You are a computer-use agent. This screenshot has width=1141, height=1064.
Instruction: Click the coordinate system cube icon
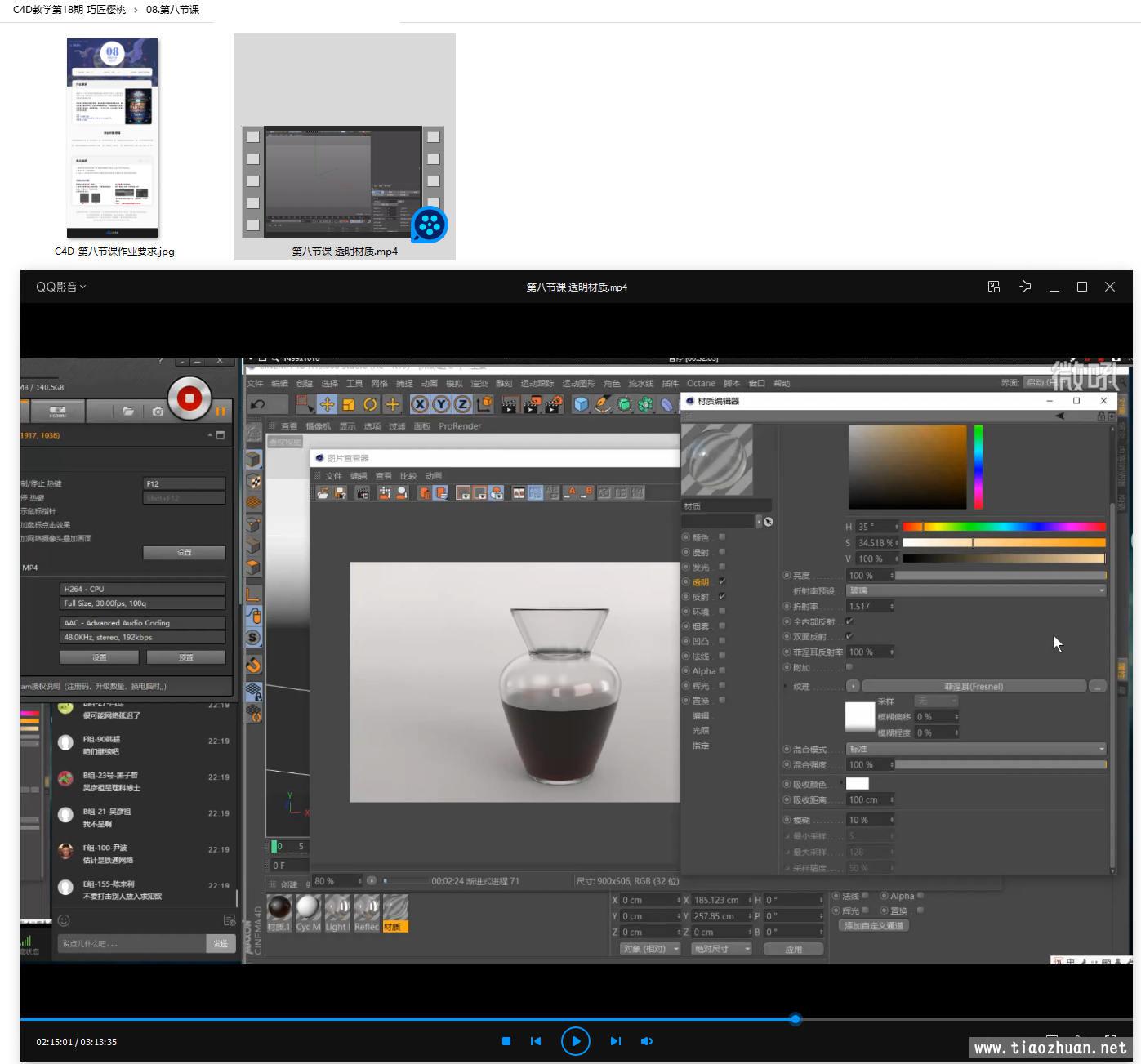(x=484, y=404)
